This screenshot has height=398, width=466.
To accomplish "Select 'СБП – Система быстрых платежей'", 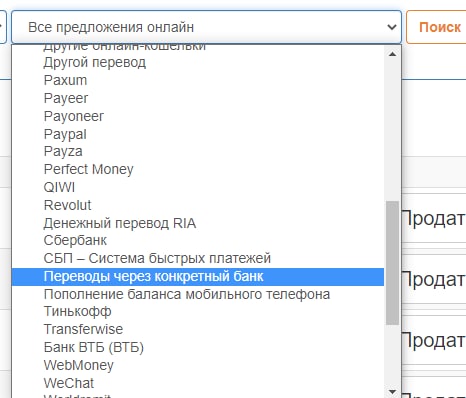I will 198,259.
